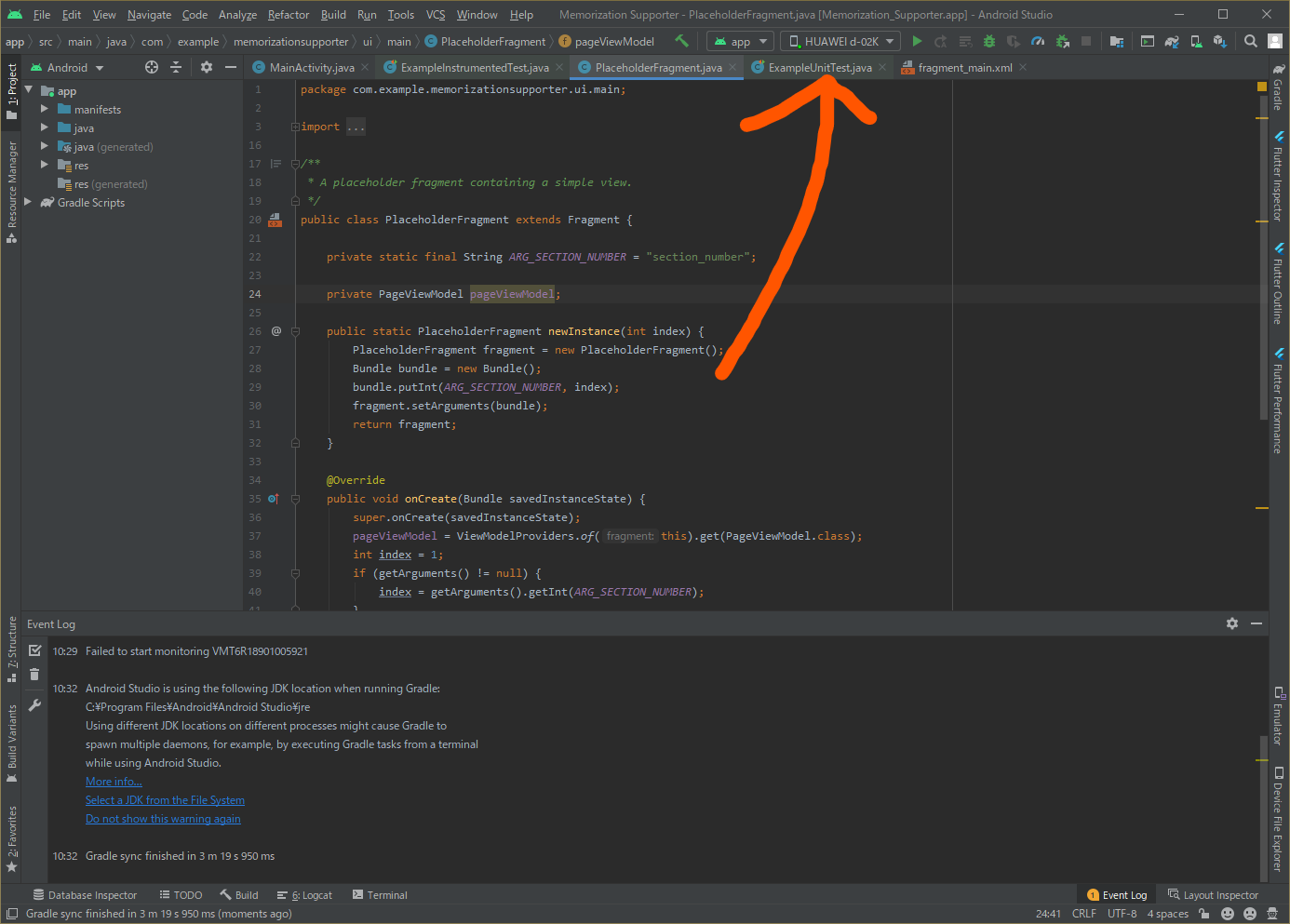
Task: Open the AVD Manager icon
Action: pyautogui.click(x=1196, y=41)
